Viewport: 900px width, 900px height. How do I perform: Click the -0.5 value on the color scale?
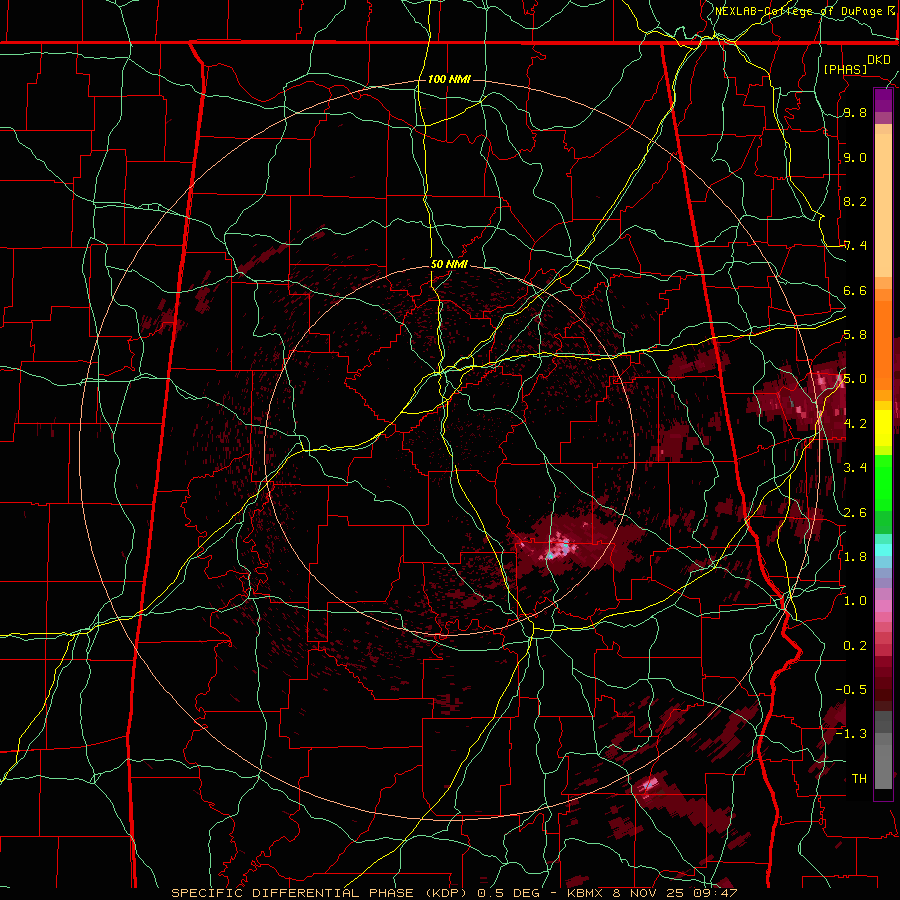tap(851, 689)
